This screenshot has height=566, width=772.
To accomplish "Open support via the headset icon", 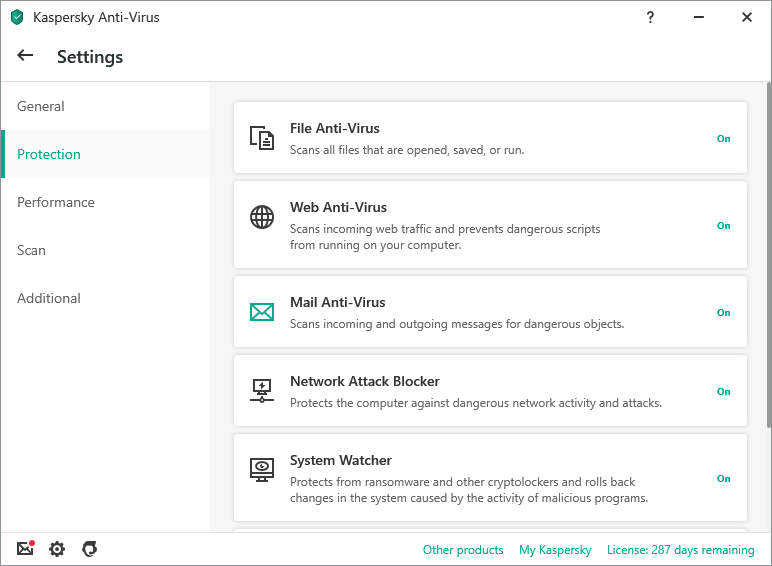I will pos(89,549).
